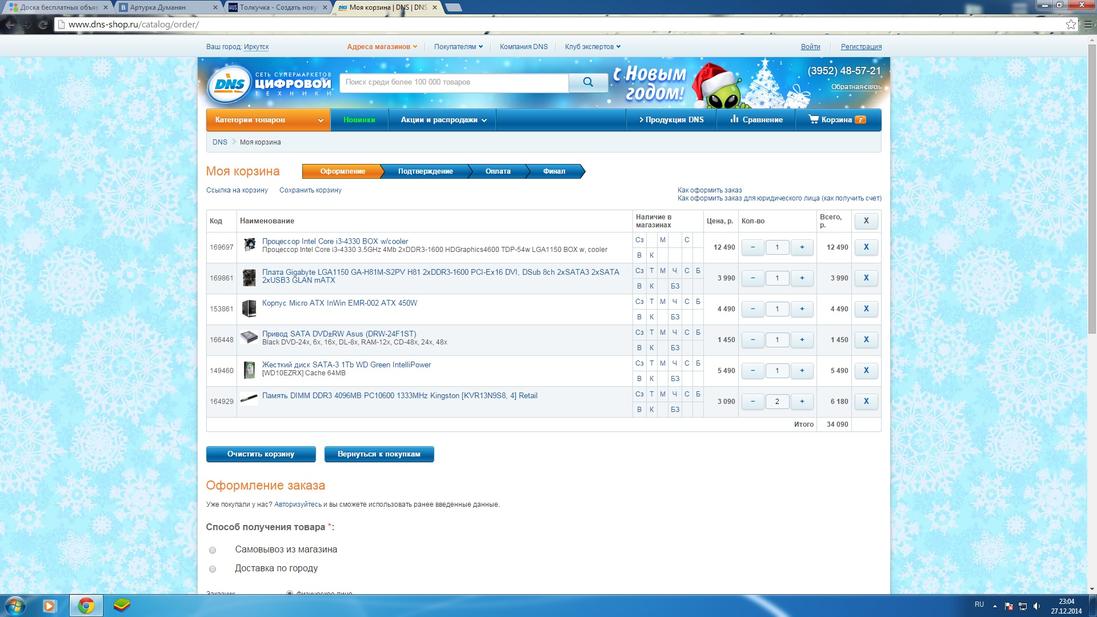Remove the Intel Core i3-4330 processor row
Screen dimensions: 1097x617
click(x=866, y=247)
